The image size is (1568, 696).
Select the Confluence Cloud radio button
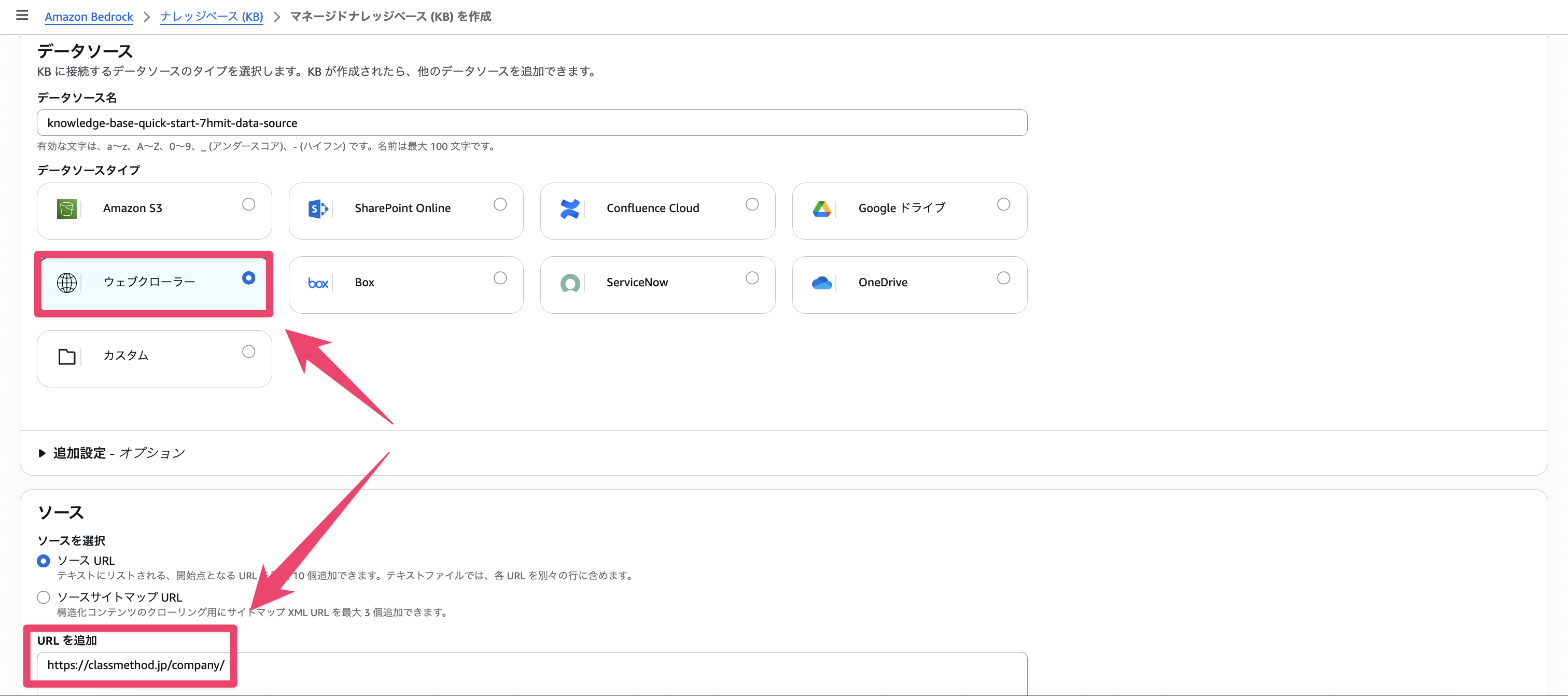[752, 204]
